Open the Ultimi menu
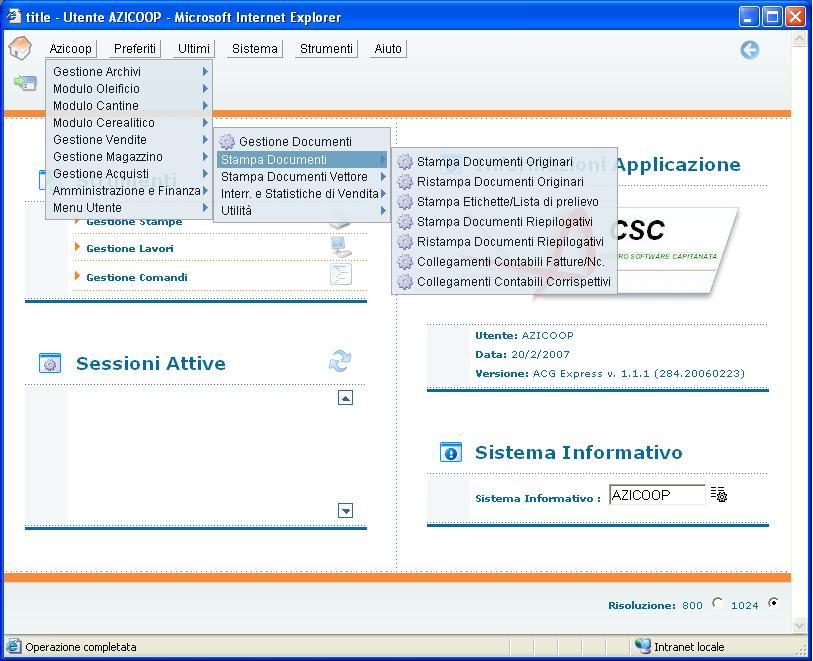The image size is (813, 661). (194, 49)
